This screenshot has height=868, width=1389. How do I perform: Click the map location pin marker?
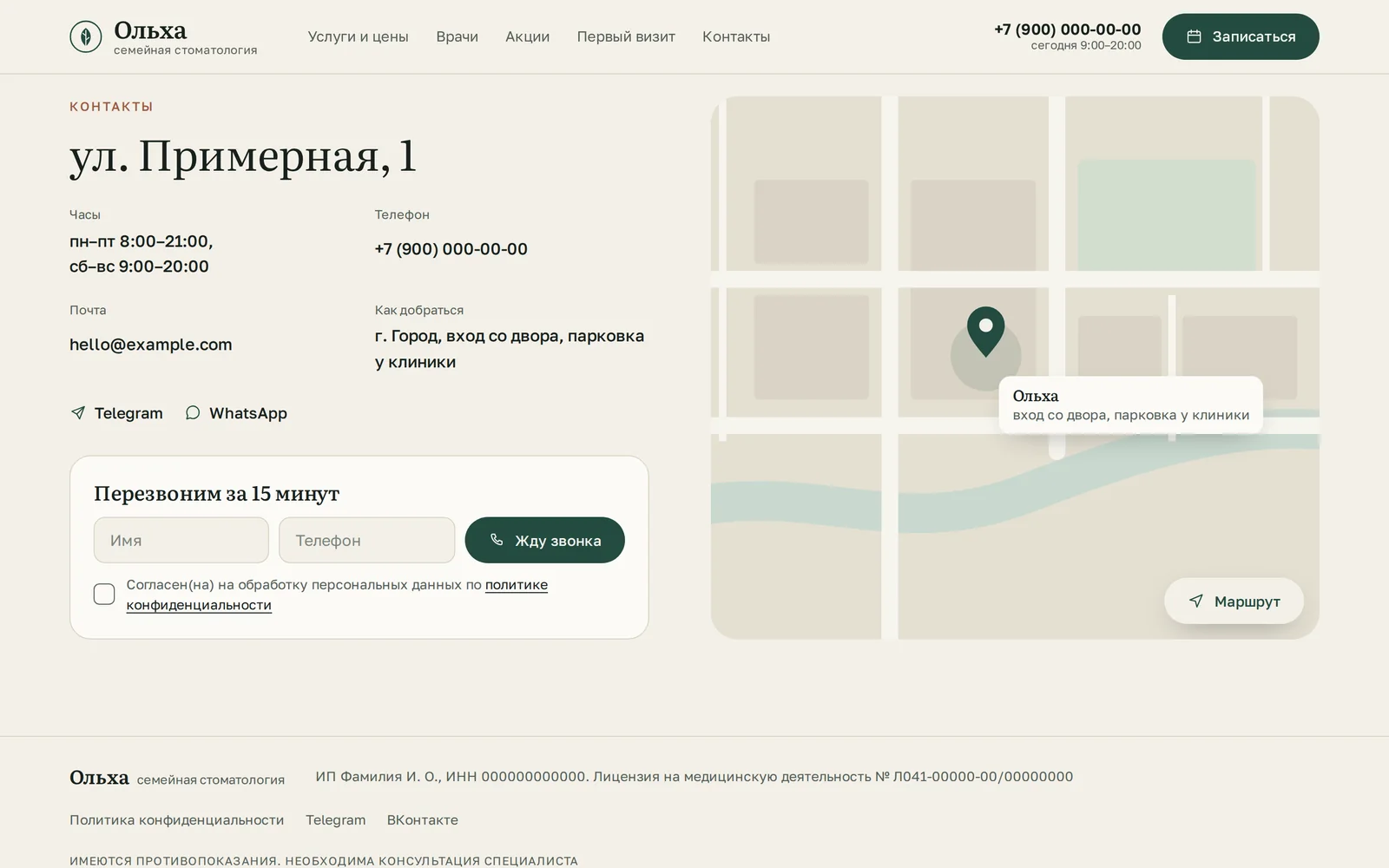coord(985,332)
